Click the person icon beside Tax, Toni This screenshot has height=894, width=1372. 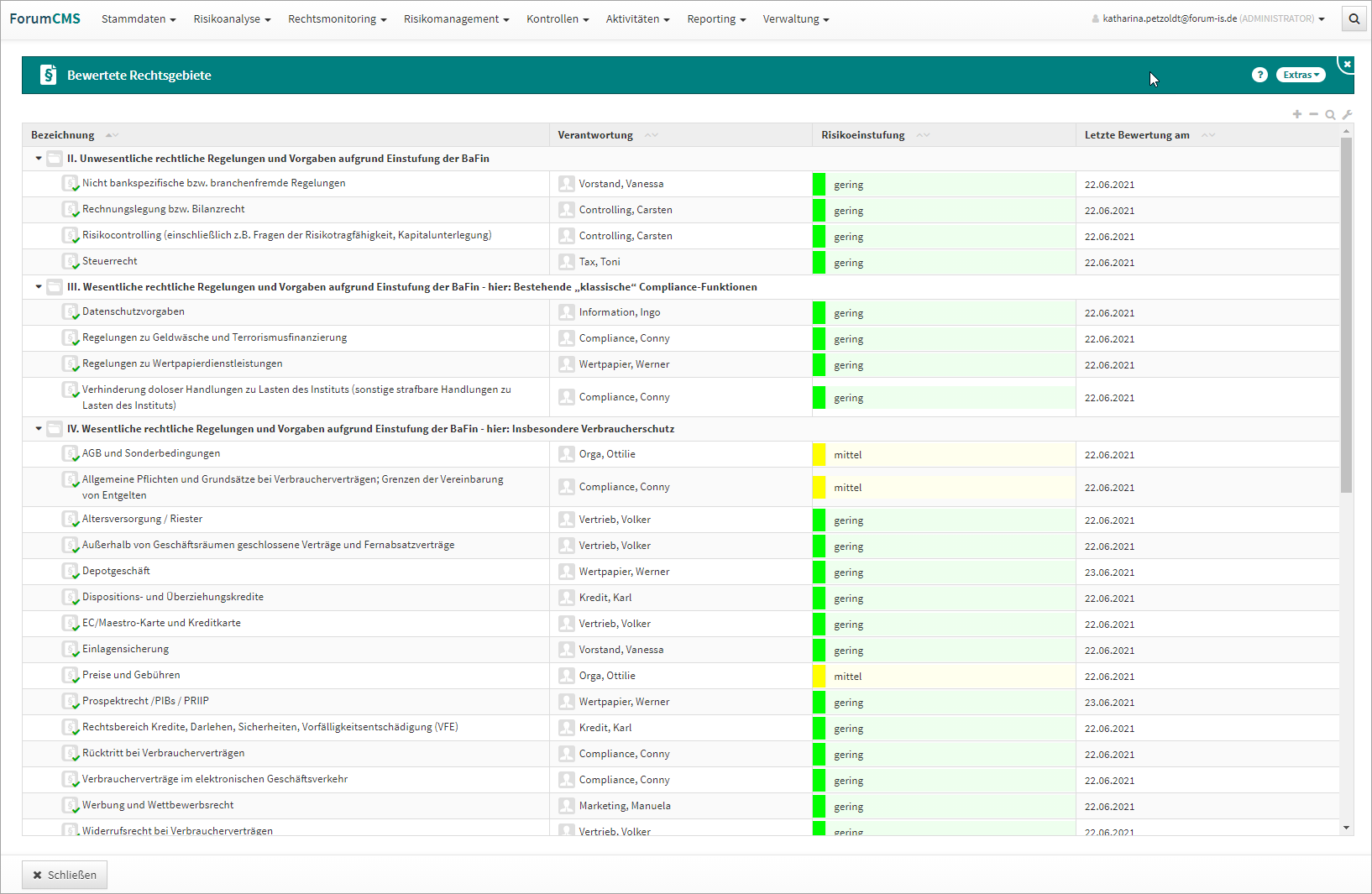[567, 262]
